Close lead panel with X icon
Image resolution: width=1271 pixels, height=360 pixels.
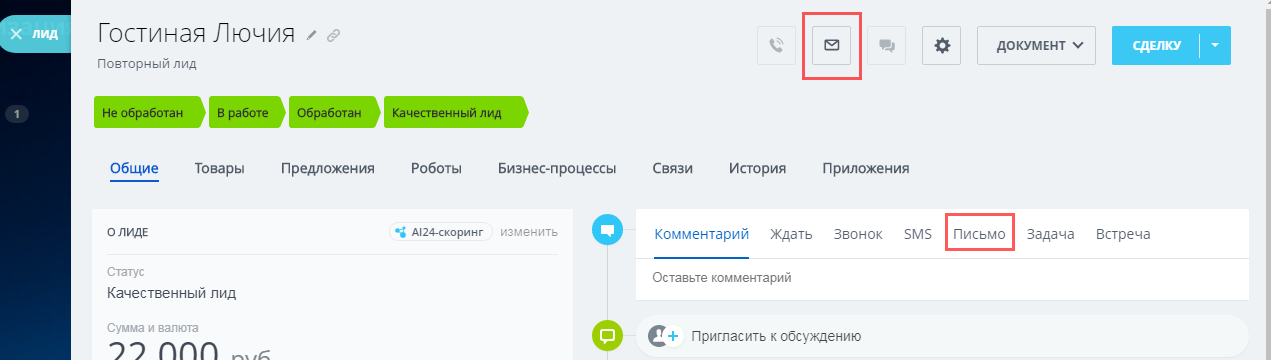tap(16, 33)
